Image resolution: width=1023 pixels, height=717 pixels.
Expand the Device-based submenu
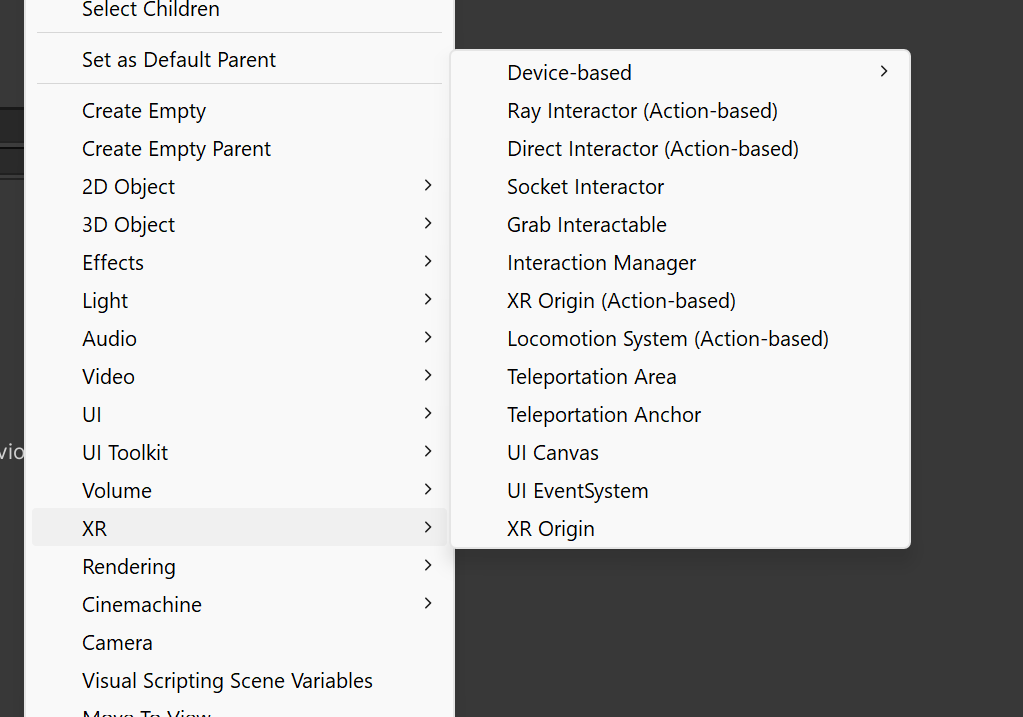click(569, 73)
